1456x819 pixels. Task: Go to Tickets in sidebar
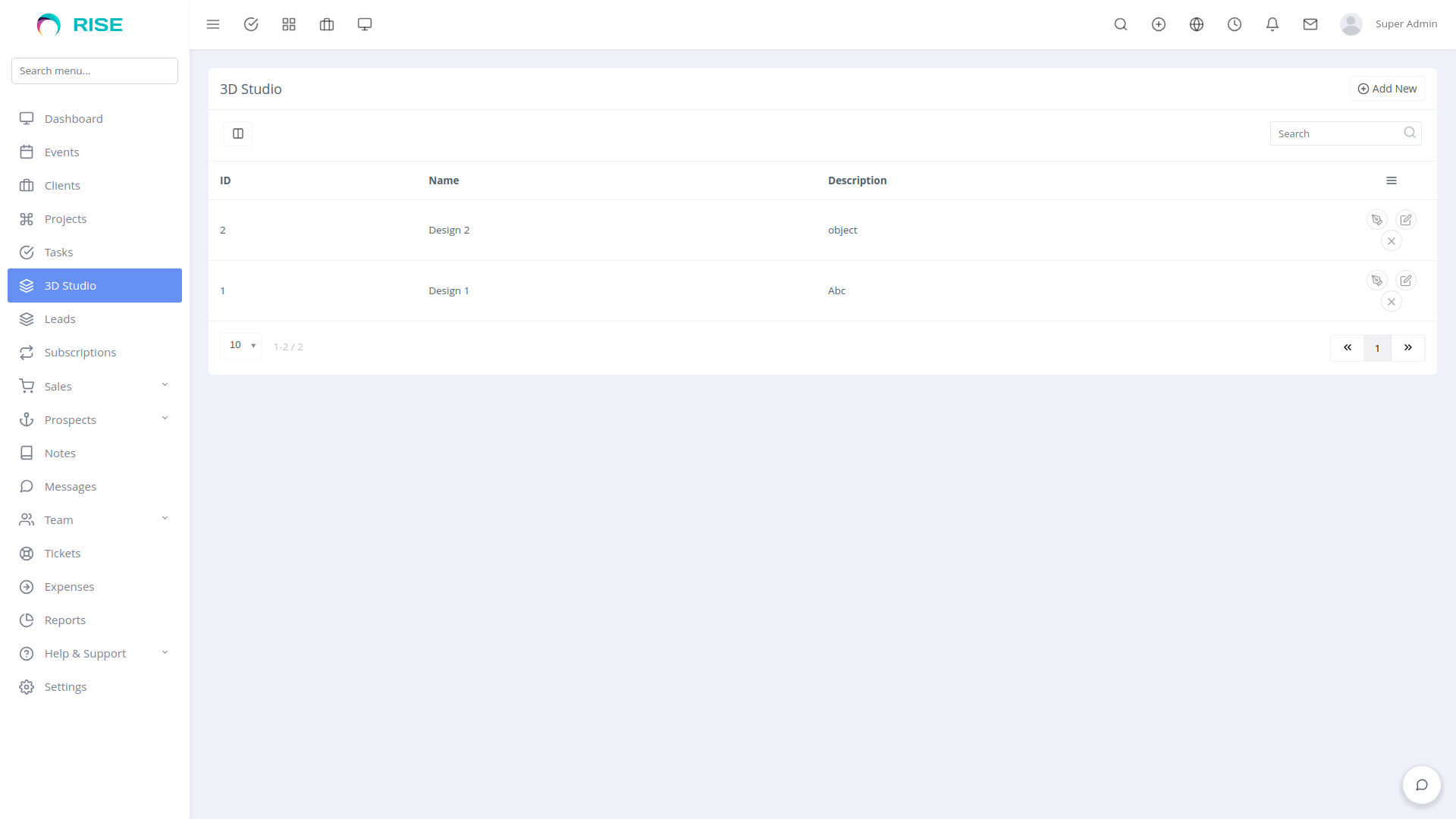pyautogui.click(x=62, y=554)
